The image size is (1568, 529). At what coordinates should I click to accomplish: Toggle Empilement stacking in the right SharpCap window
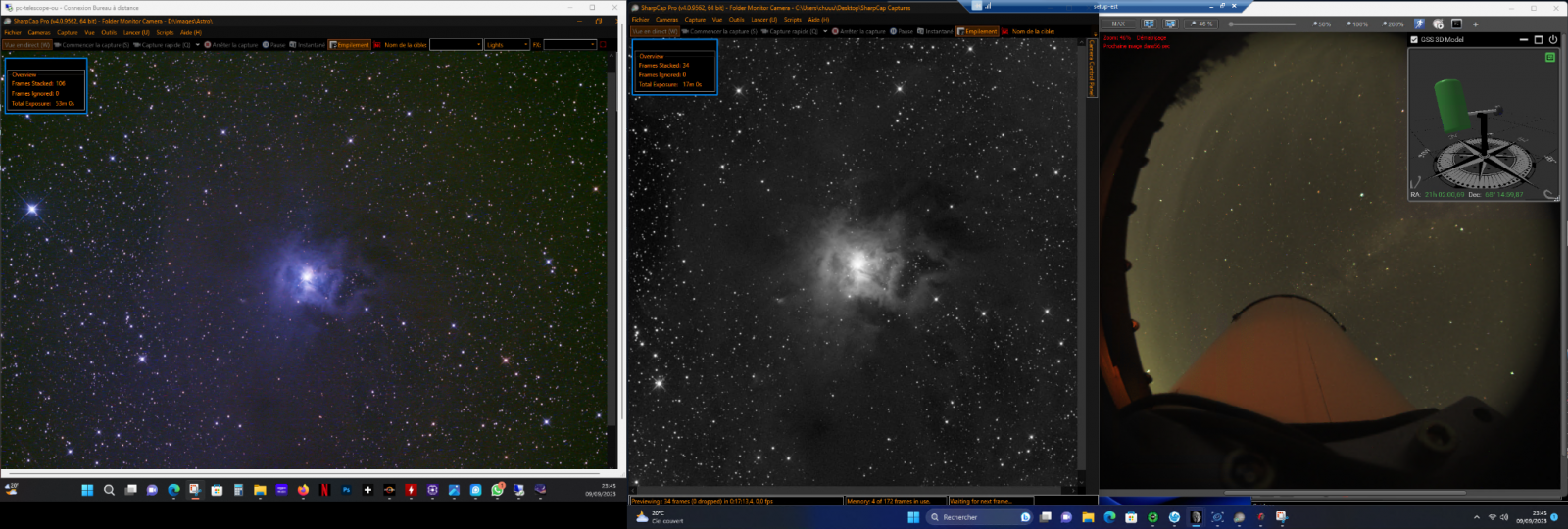[x=978, y=31]
